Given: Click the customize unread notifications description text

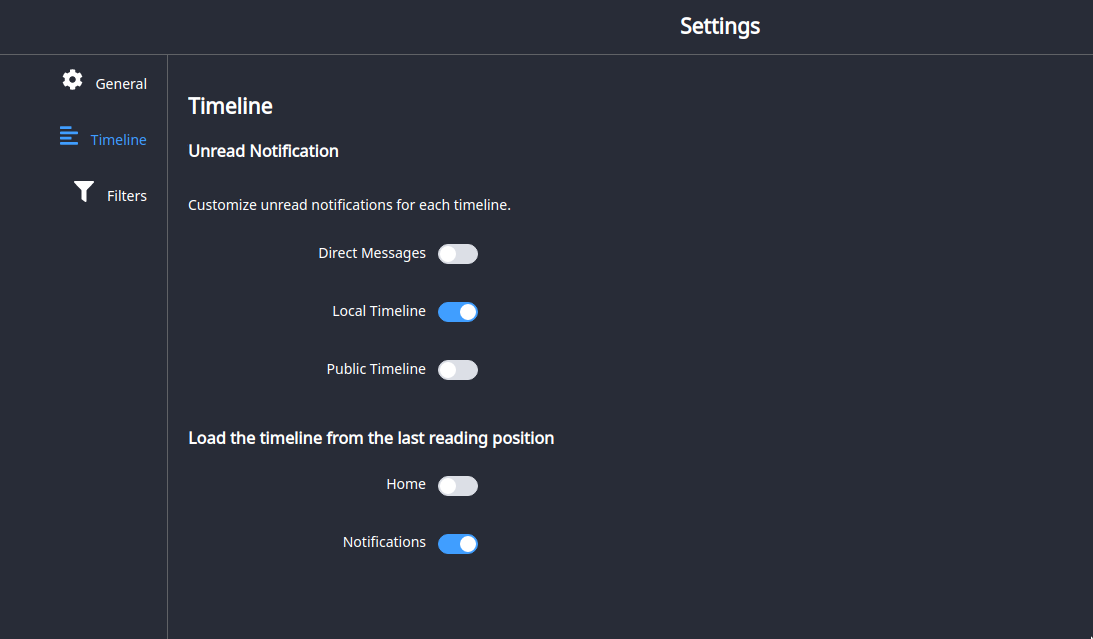Looking at the screenshot, I should click(x=349, y=204).
